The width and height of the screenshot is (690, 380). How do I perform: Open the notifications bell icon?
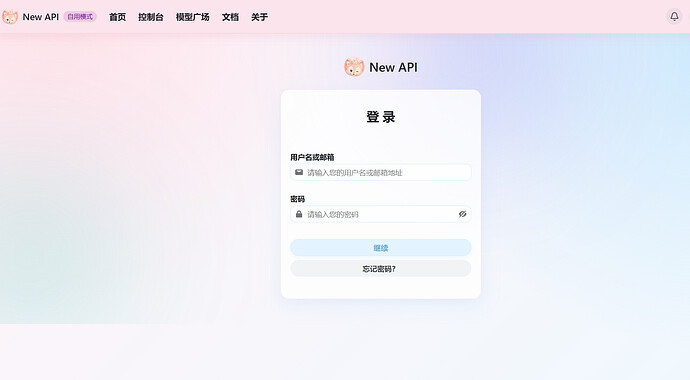674,17
